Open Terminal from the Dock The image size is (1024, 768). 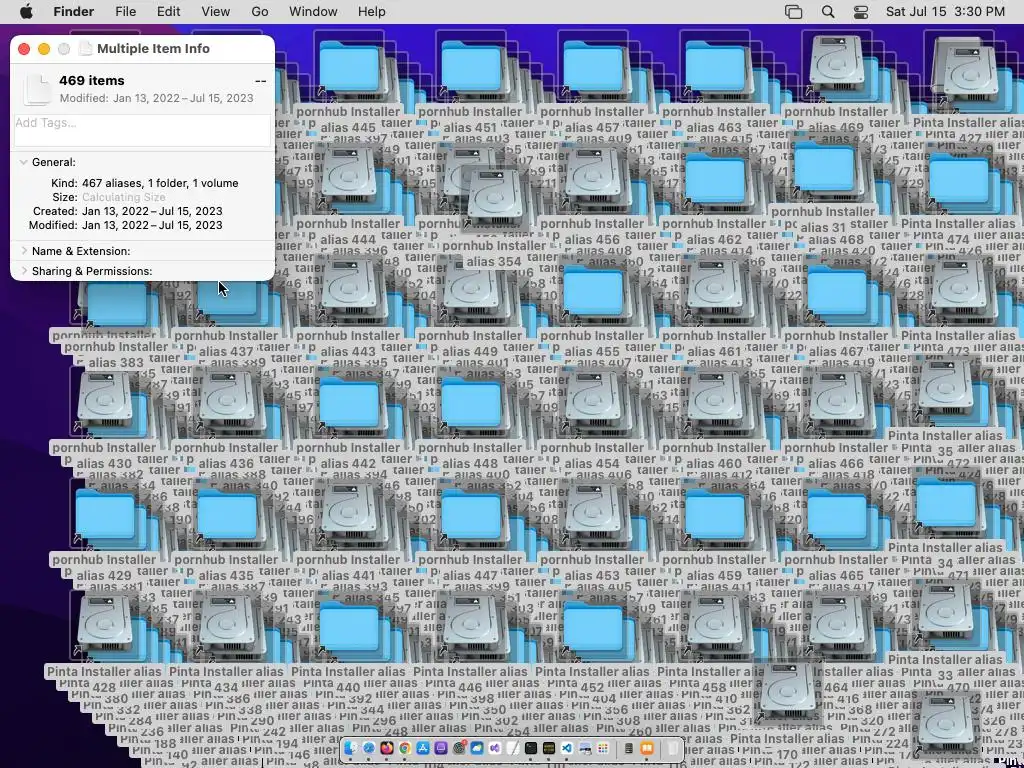click(531, 748)
